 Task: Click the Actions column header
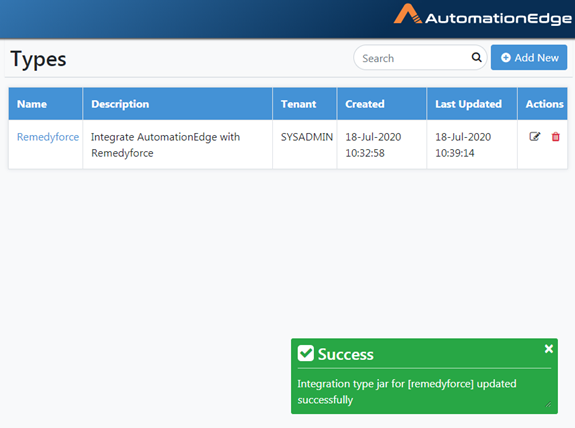(545, 104)
